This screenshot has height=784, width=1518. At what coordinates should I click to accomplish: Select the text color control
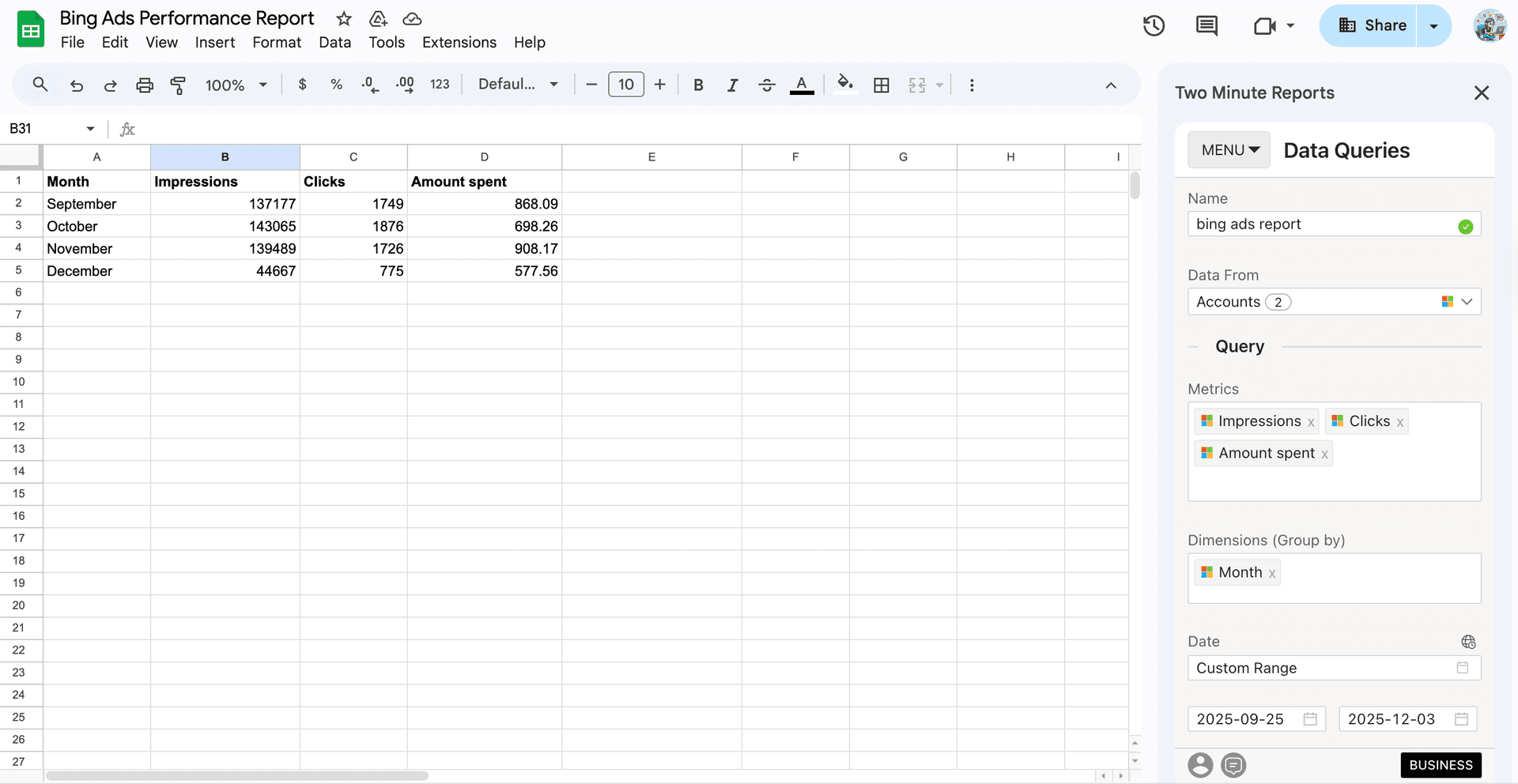801,85
